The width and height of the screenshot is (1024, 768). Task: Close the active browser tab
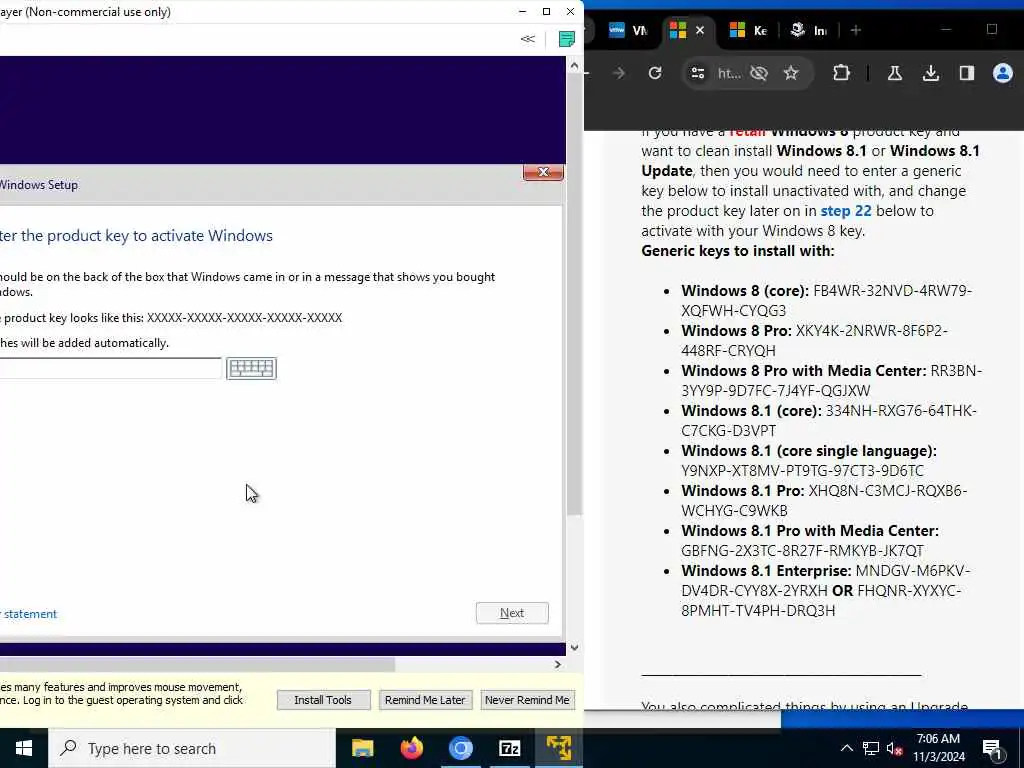pyautogui.click(x=699, y=30)
